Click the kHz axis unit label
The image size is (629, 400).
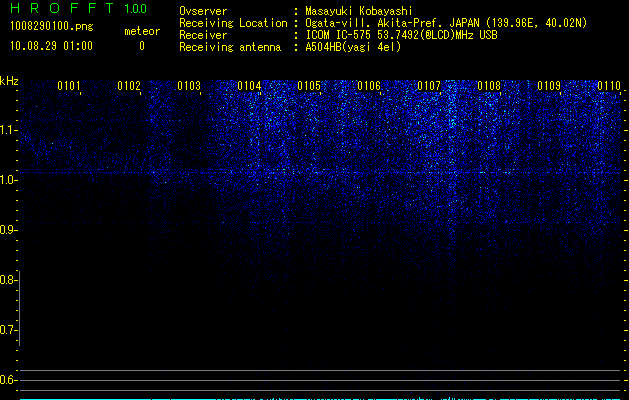click(x=9, y=81)
